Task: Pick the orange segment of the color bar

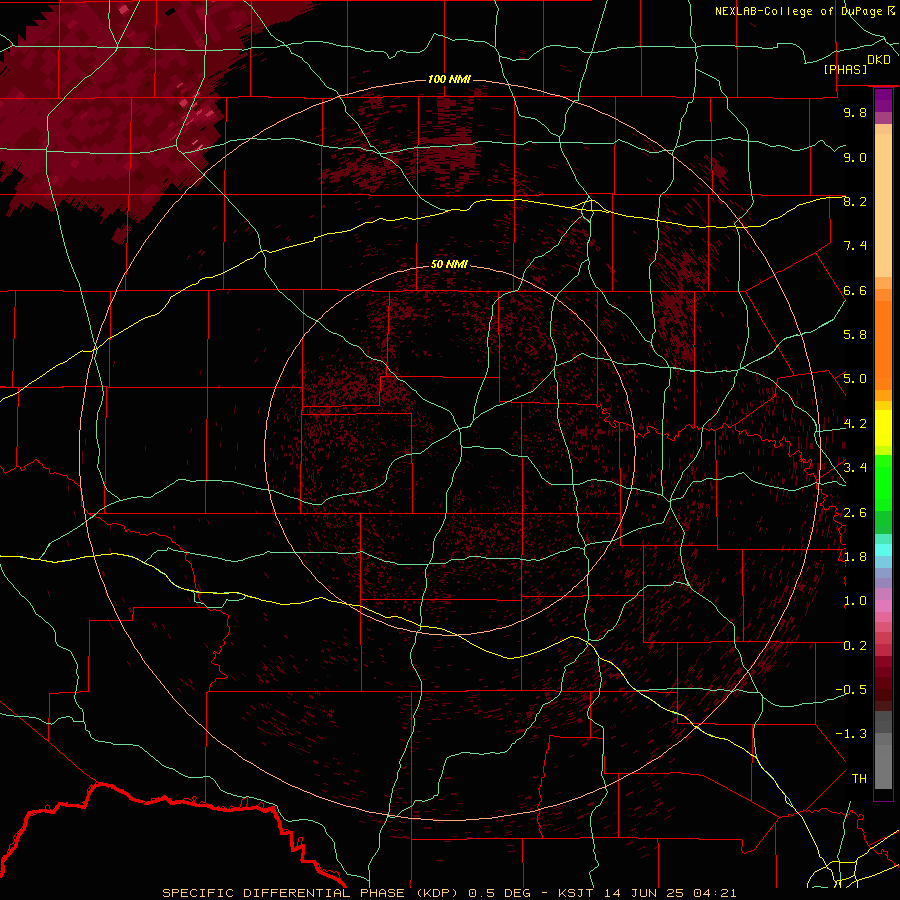Action: (x=883, y=346)
